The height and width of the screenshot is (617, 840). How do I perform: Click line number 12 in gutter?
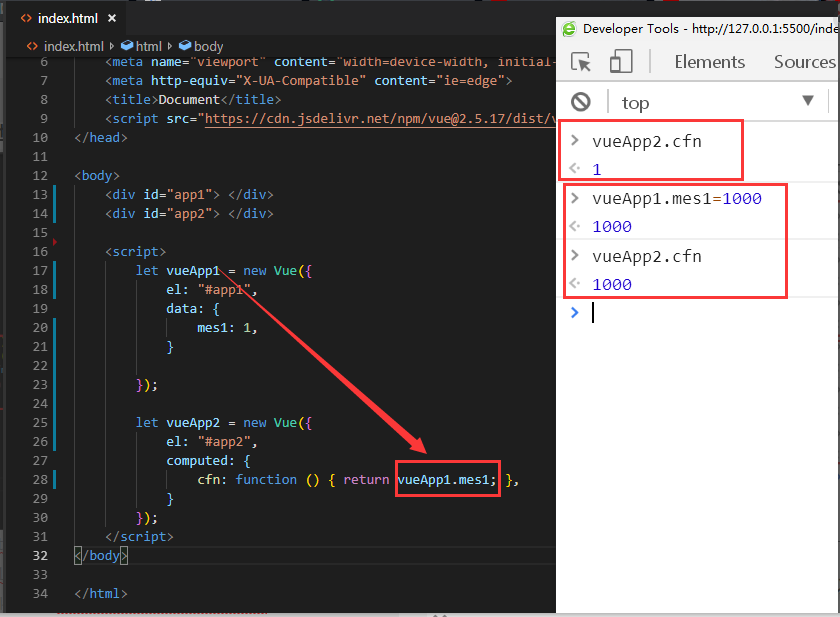coord(40,176)
